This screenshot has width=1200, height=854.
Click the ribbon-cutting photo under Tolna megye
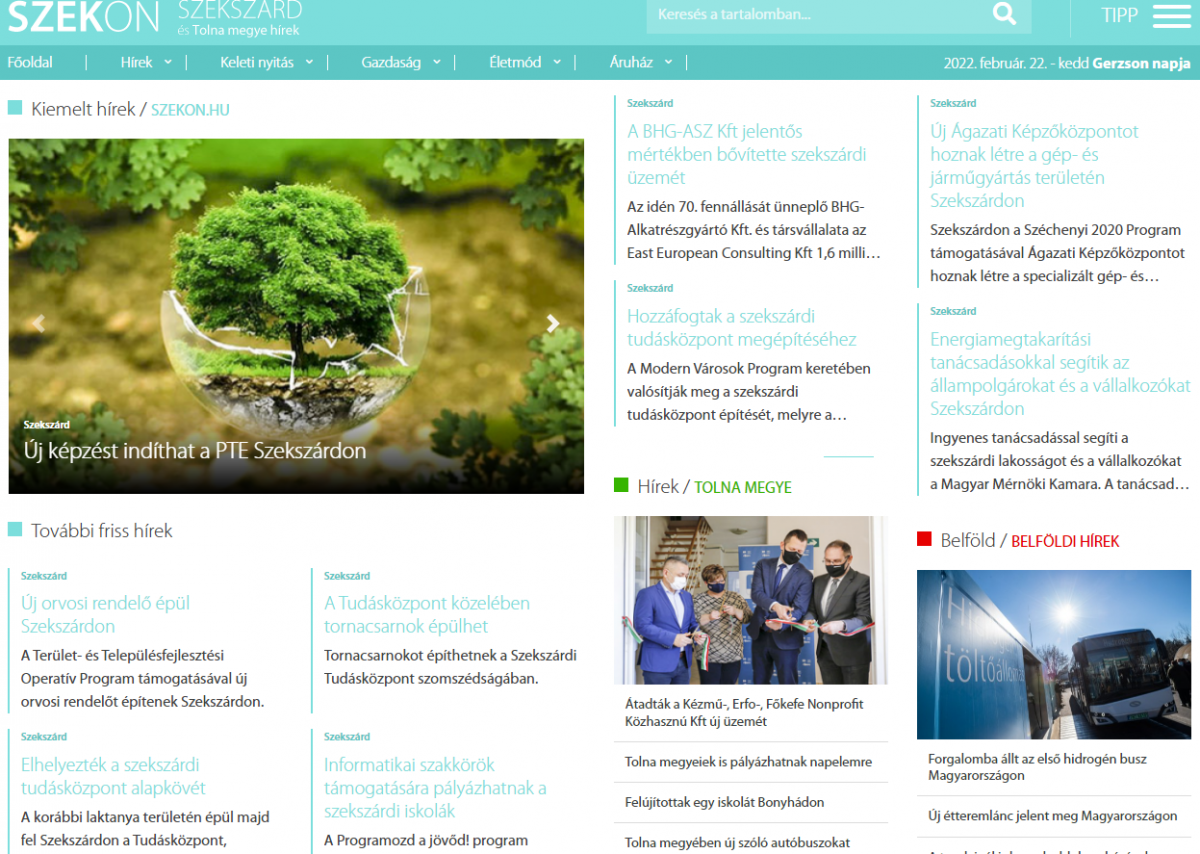751,598
